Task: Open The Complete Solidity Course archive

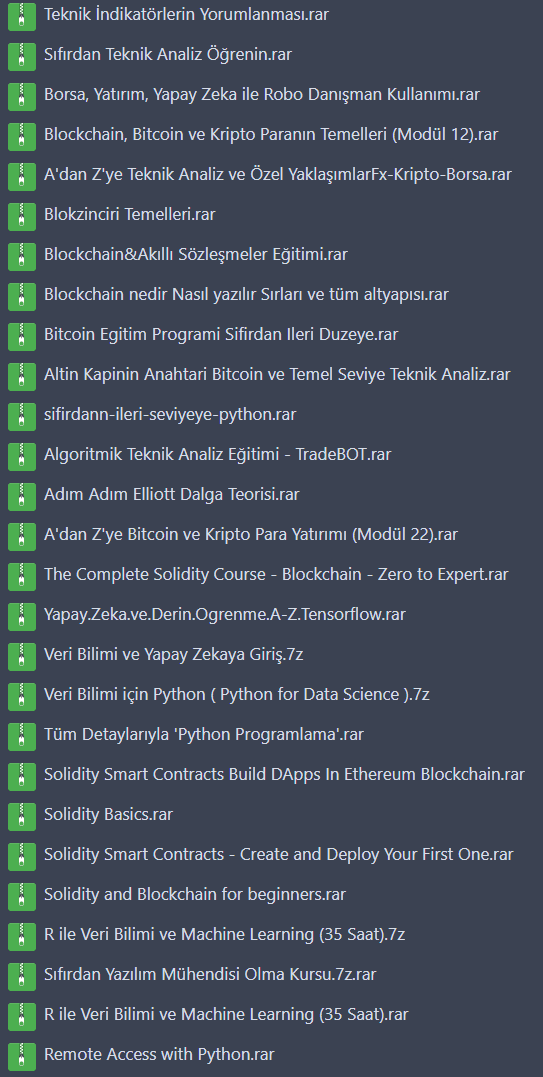Action: pos(276,574)
